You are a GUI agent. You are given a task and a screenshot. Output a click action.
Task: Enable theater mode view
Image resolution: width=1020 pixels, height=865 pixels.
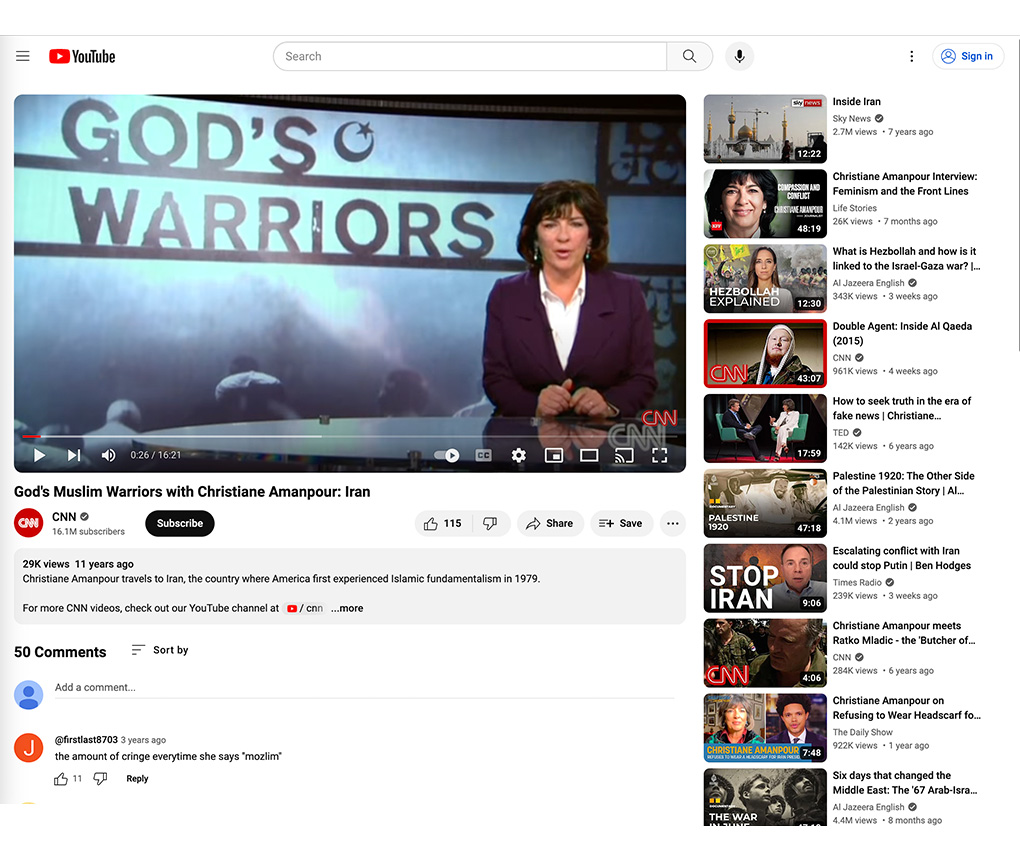pos(589,455)
